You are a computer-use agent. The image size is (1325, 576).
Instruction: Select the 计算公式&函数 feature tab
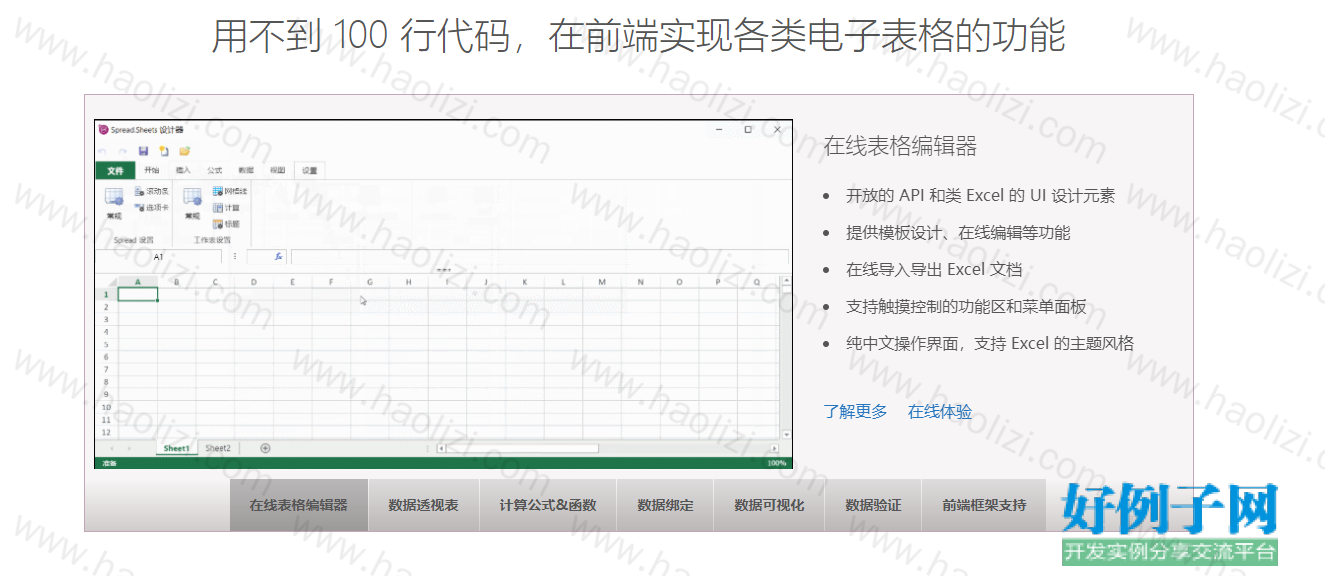coord(548,505)
